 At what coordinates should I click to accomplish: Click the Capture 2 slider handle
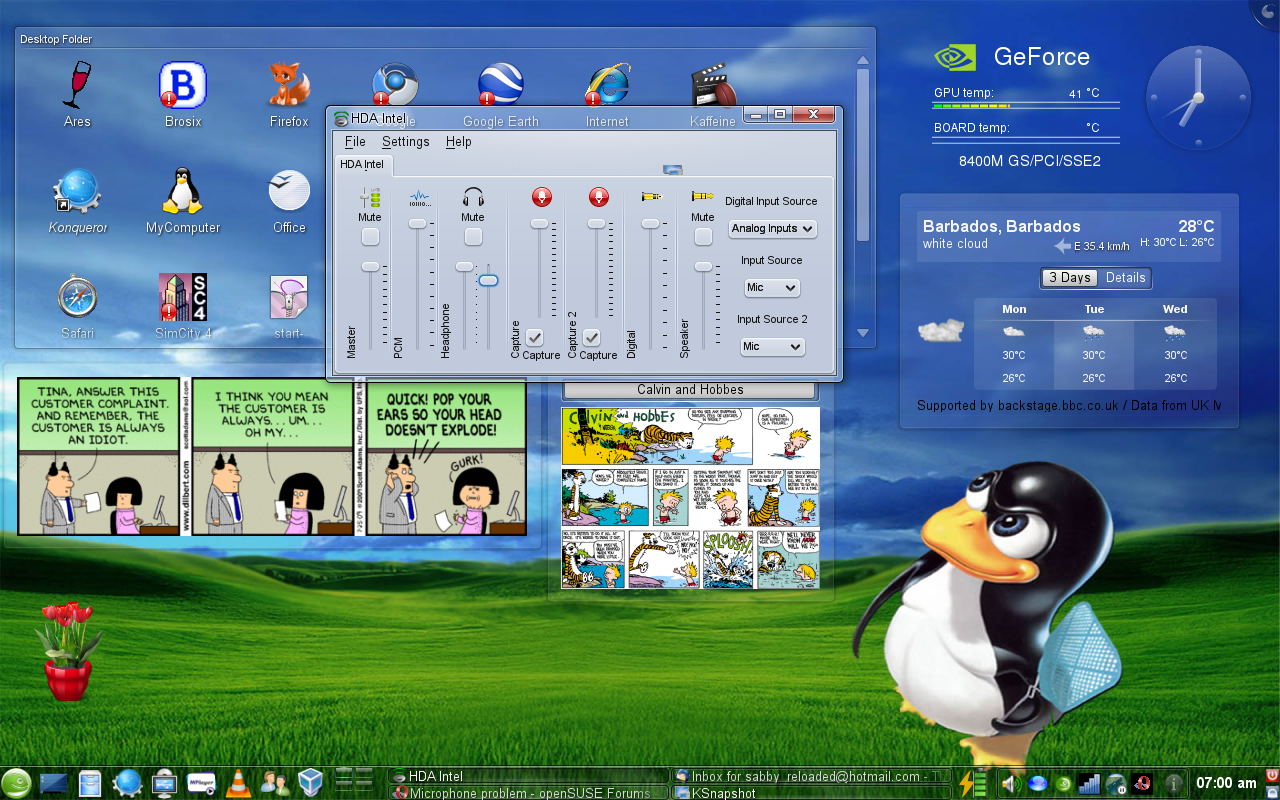coord(596,223)
